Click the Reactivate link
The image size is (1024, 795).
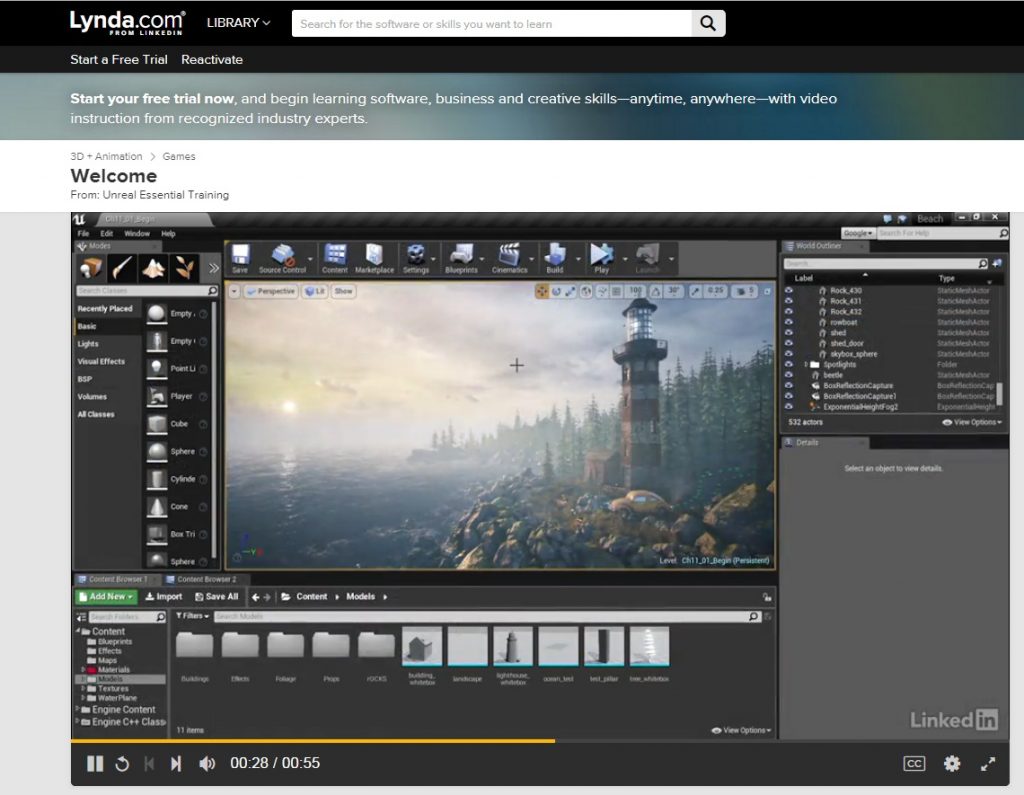click(x=212, y=60)
